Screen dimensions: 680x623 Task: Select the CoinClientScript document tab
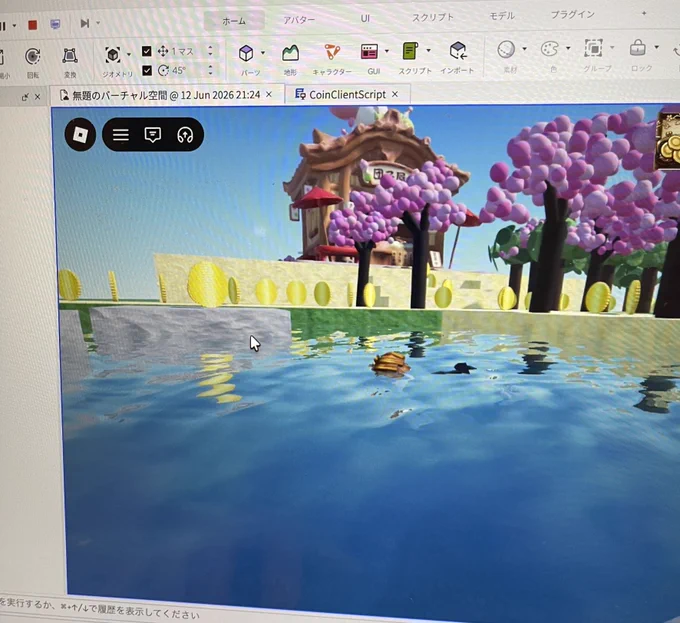[347, 94]
